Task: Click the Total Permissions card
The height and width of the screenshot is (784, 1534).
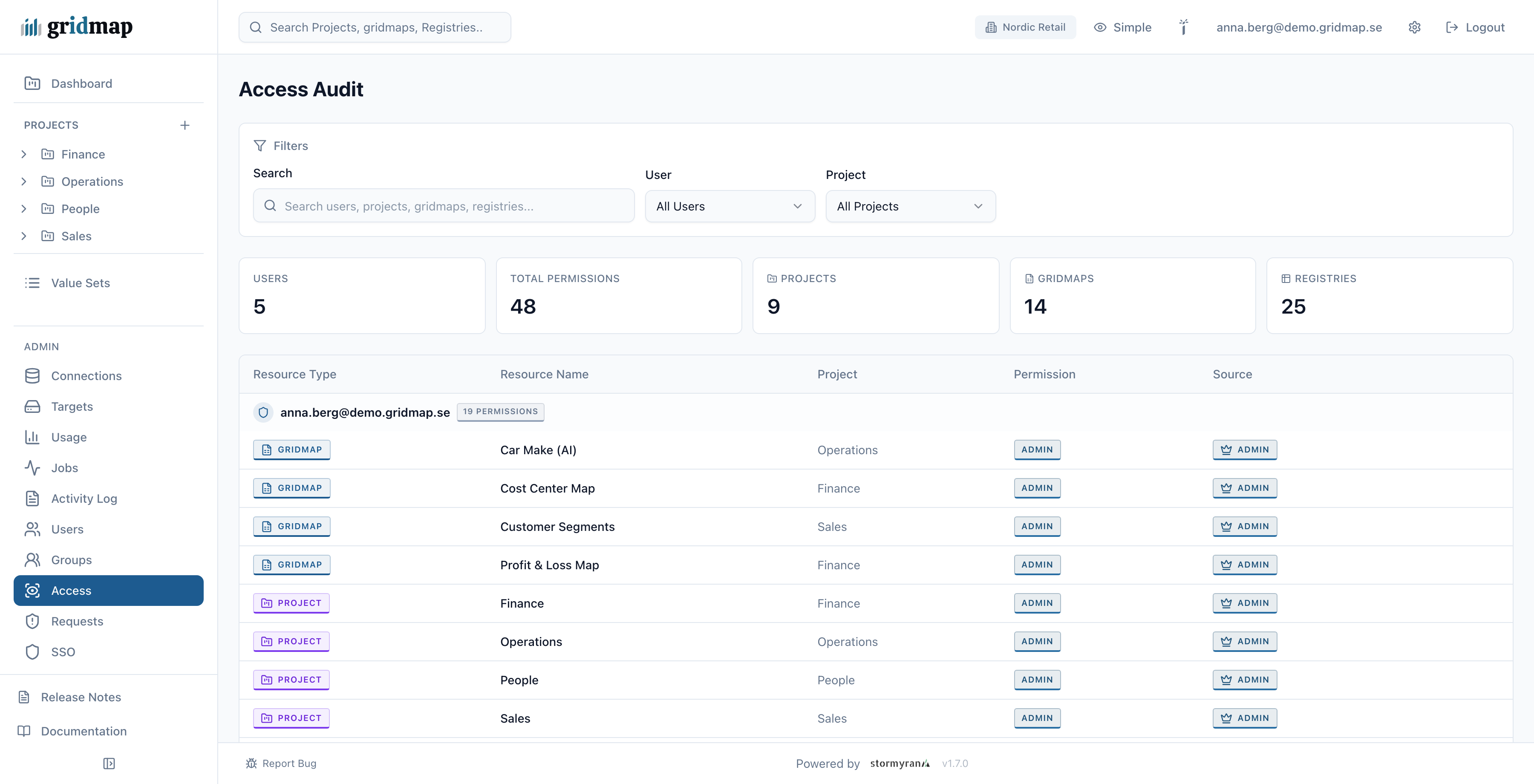Action: [619, 295]
